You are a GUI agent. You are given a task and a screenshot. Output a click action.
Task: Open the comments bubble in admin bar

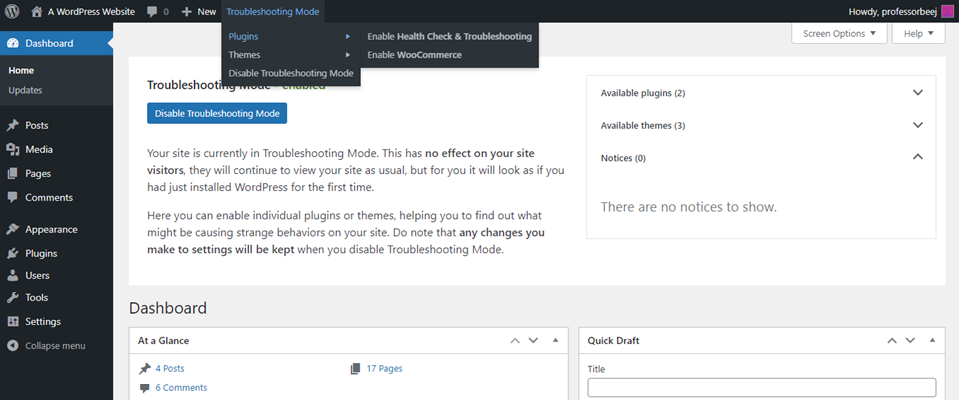[x=157, y=11]
